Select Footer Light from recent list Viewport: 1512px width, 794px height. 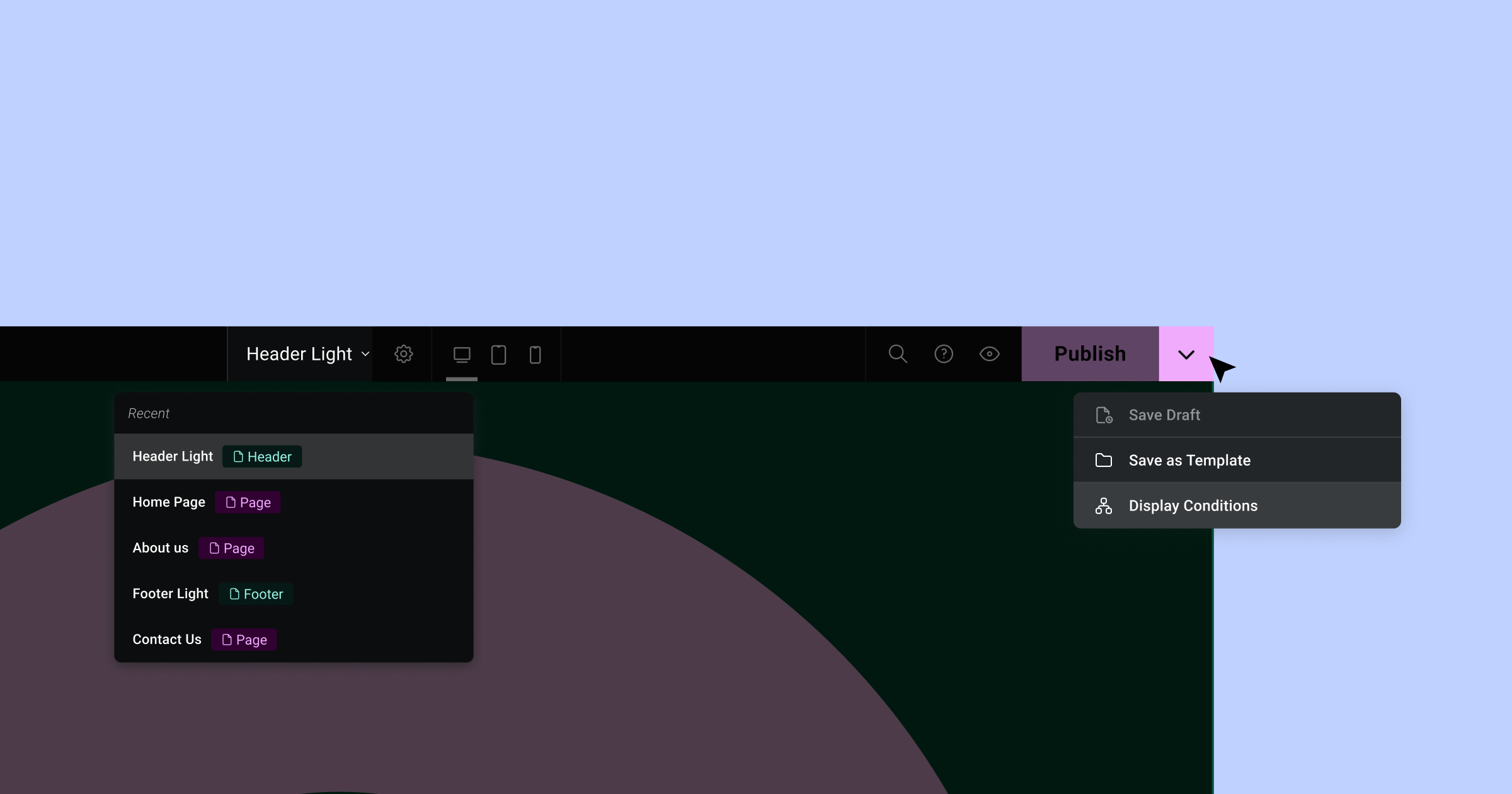(170, 594)
